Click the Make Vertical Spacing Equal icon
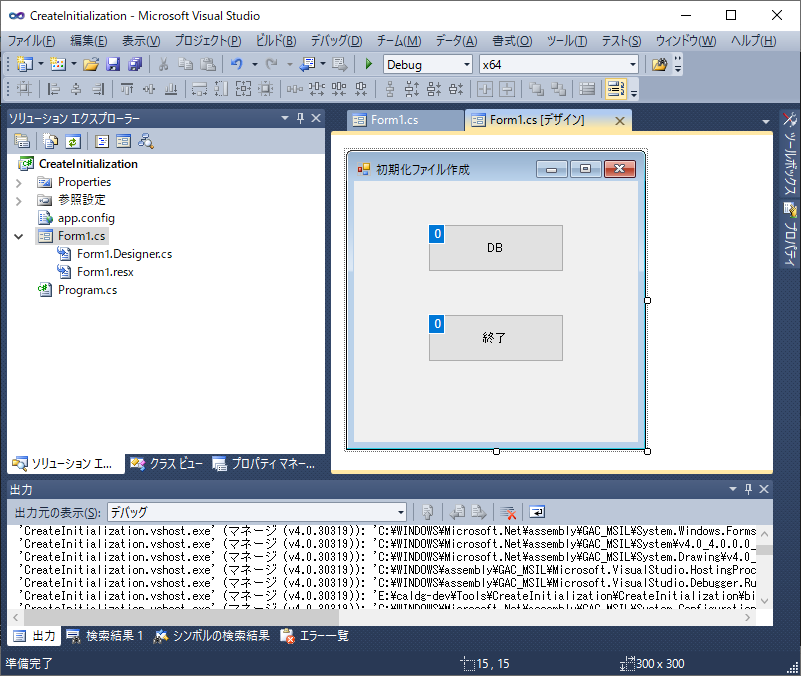 390,89
